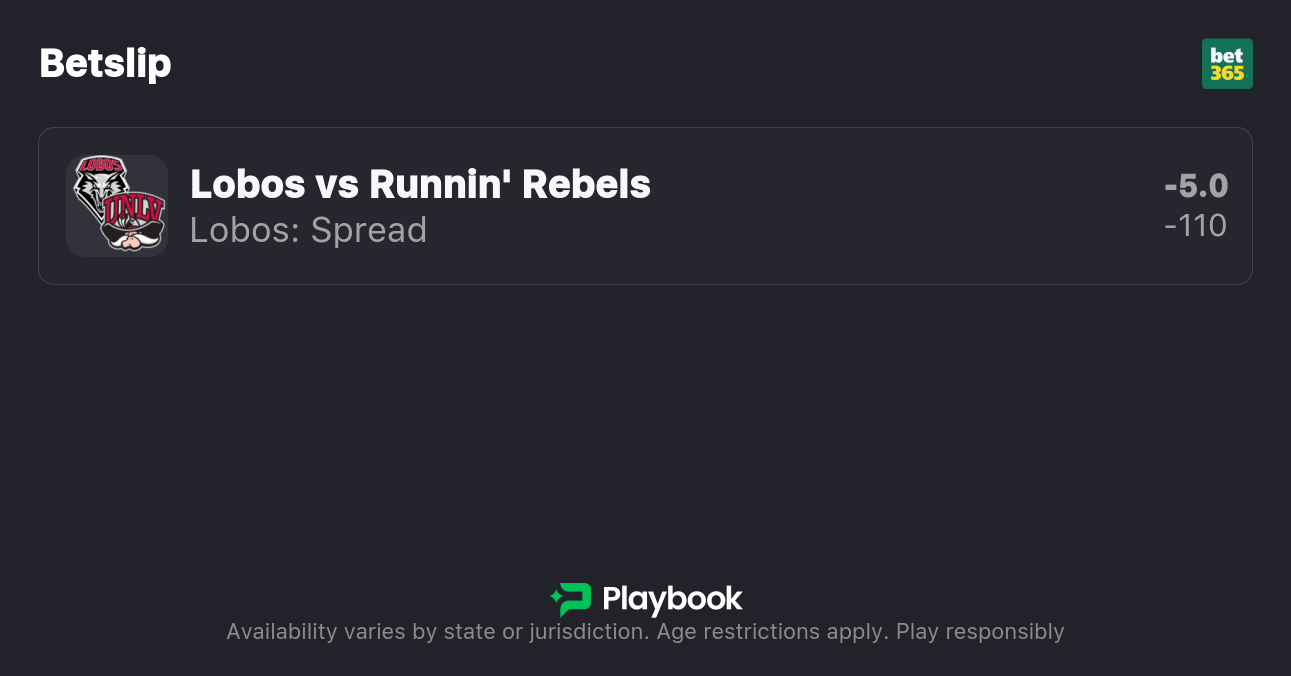Click the Lobos wolf team logo

[97, 183]
